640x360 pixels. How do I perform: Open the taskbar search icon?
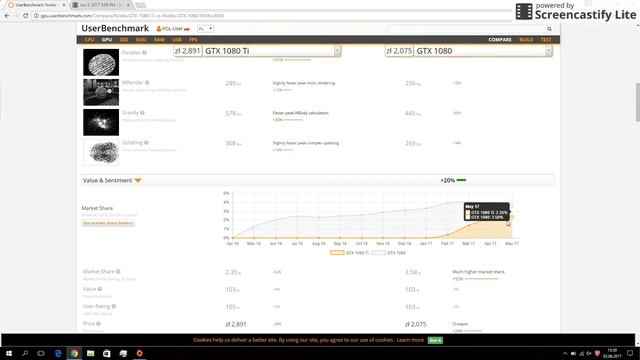point(25,353)
